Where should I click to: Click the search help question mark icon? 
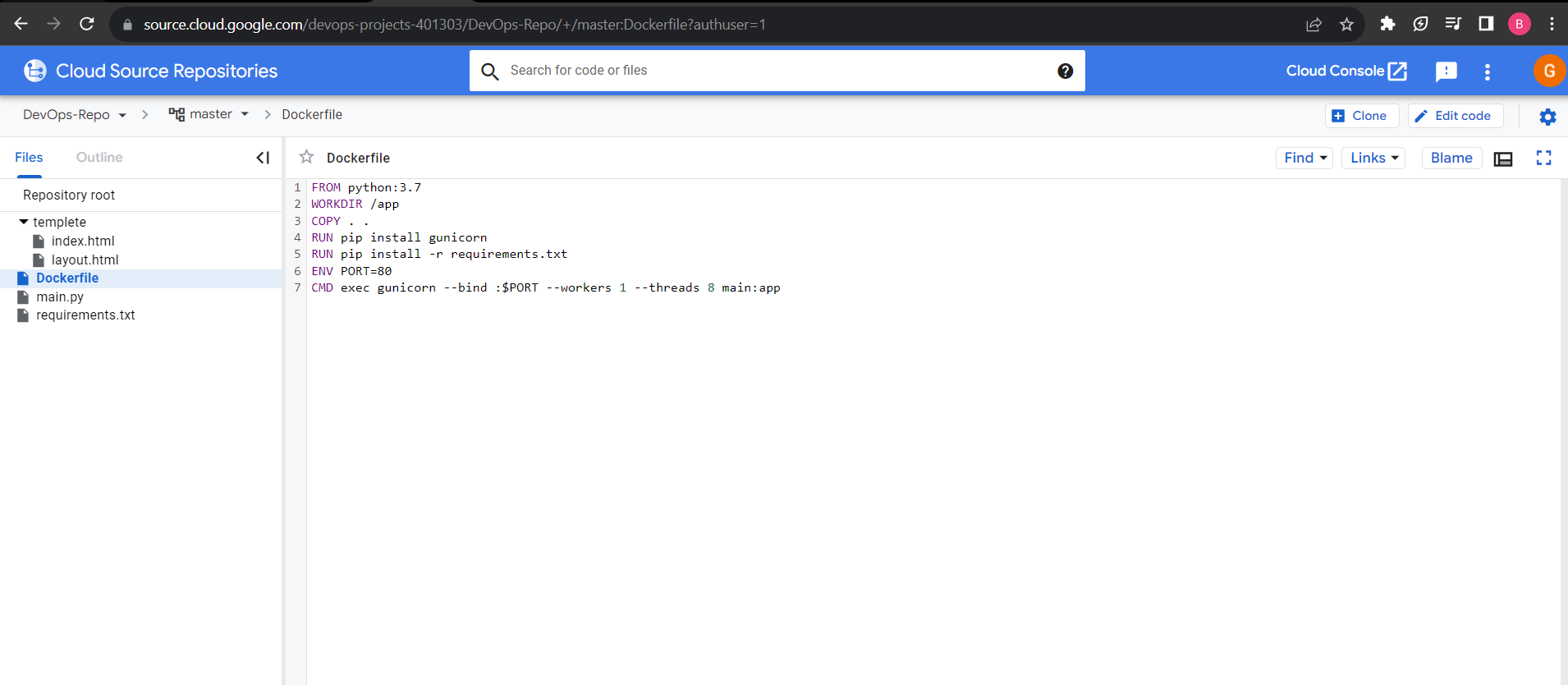click(1065, 71)
